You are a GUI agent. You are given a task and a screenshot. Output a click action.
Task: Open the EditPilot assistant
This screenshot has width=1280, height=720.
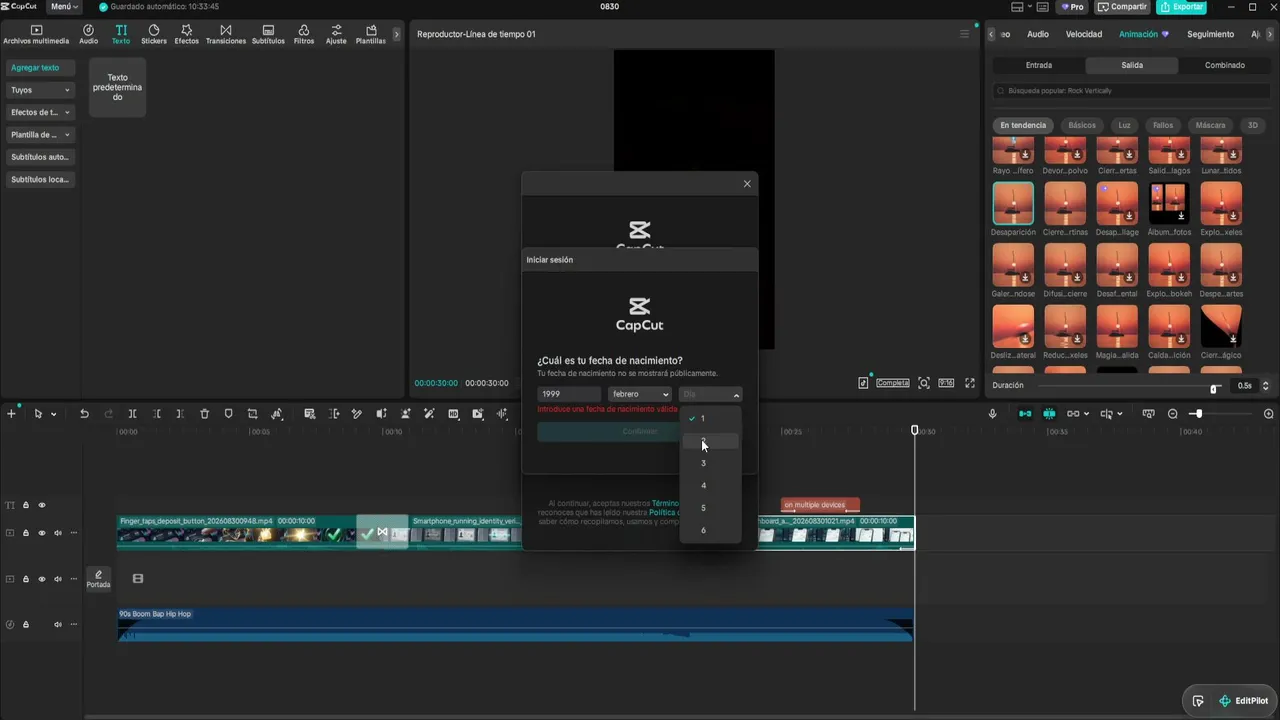click(x=1243, y=701)
